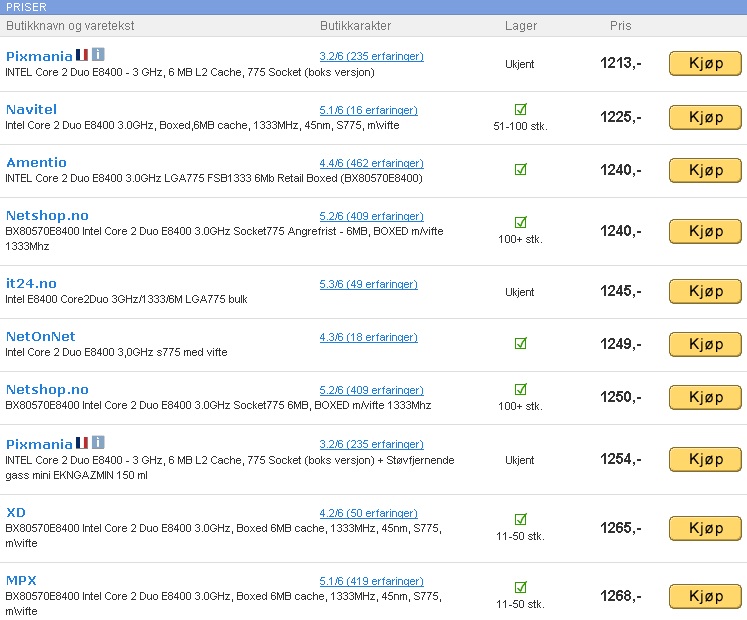Click Kjøp for Netshop.no at 1250,-

point(706,397)
